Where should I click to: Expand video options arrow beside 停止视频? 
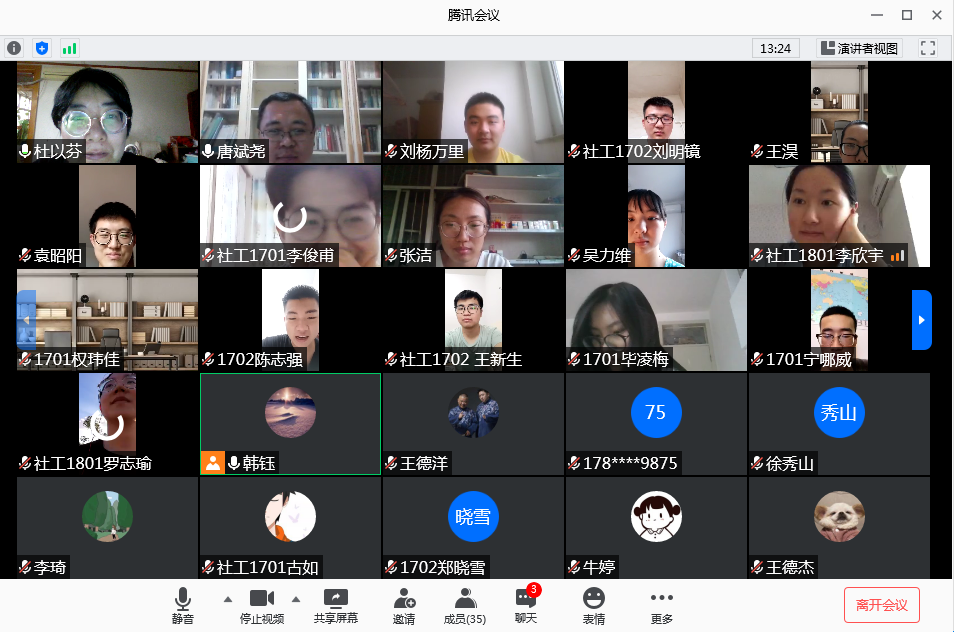pyautogui.click(x=295, y=599)
